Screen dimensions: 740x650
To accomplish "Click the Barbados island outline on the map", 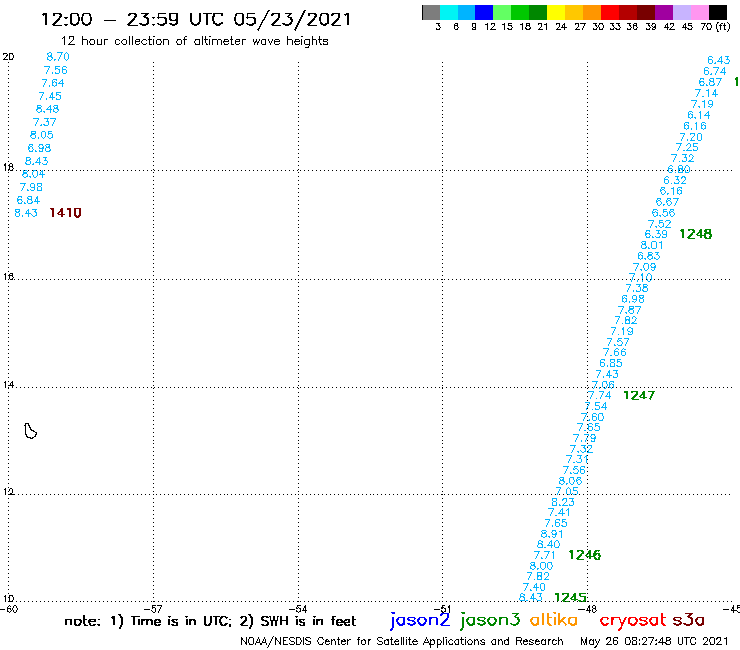I will click(x=31, y=431).
